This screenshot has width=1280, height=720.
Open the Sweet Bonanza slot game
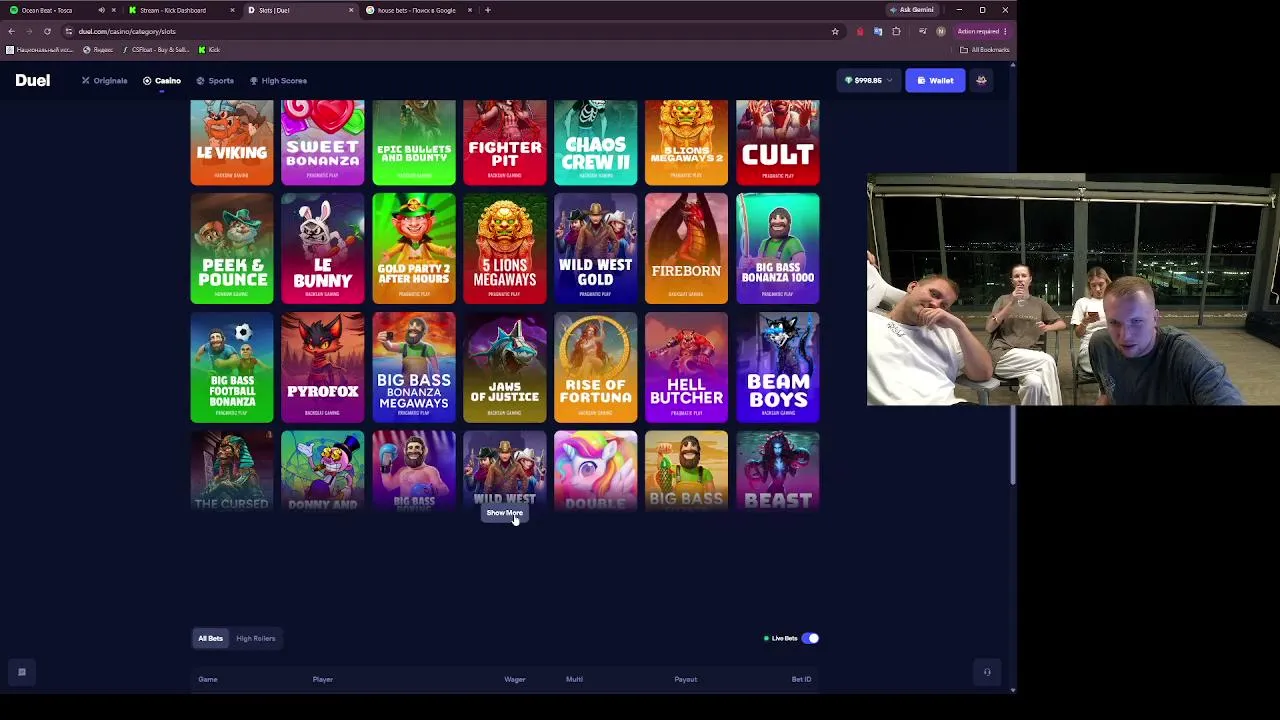coord(323,142)
